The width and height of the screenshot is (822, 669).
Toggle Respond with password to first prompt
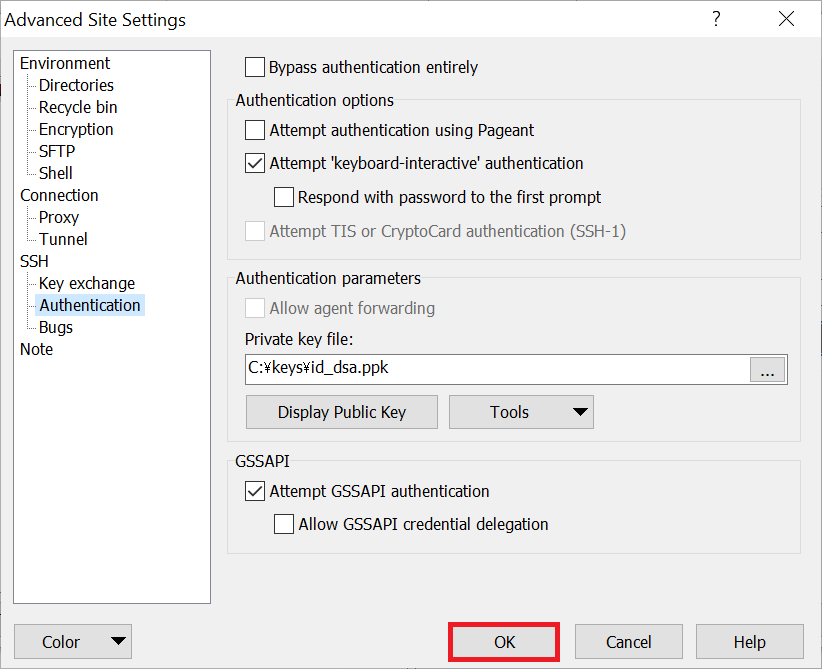click(x=284, y=197)
